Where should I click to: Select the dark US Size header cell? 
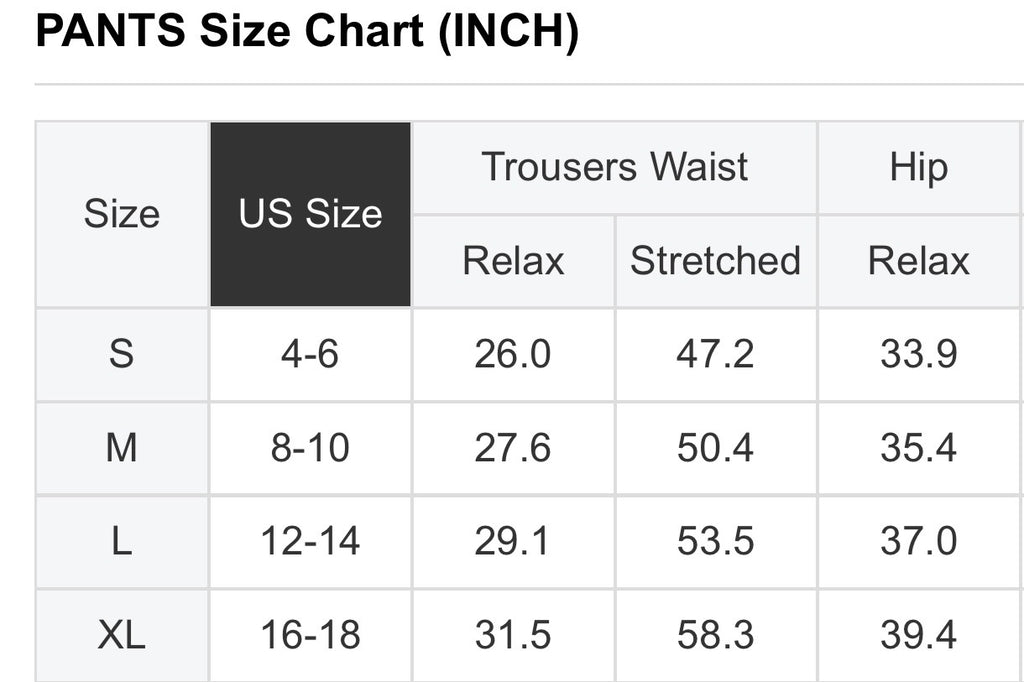tap(310, 214)
